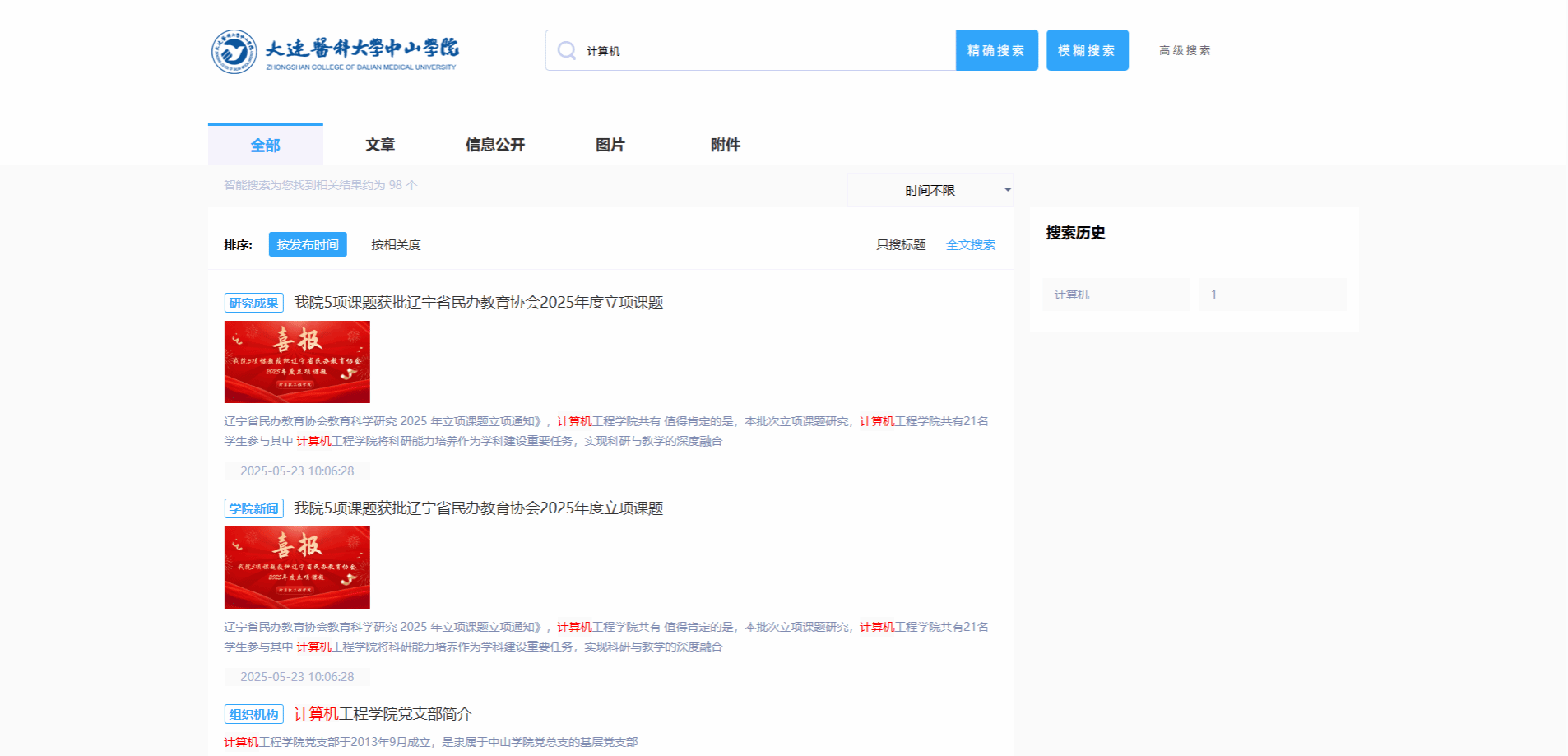Sort results by 按发布时间
The width and height of the screenshot is (1568, 756).
(x=308, y=245)
